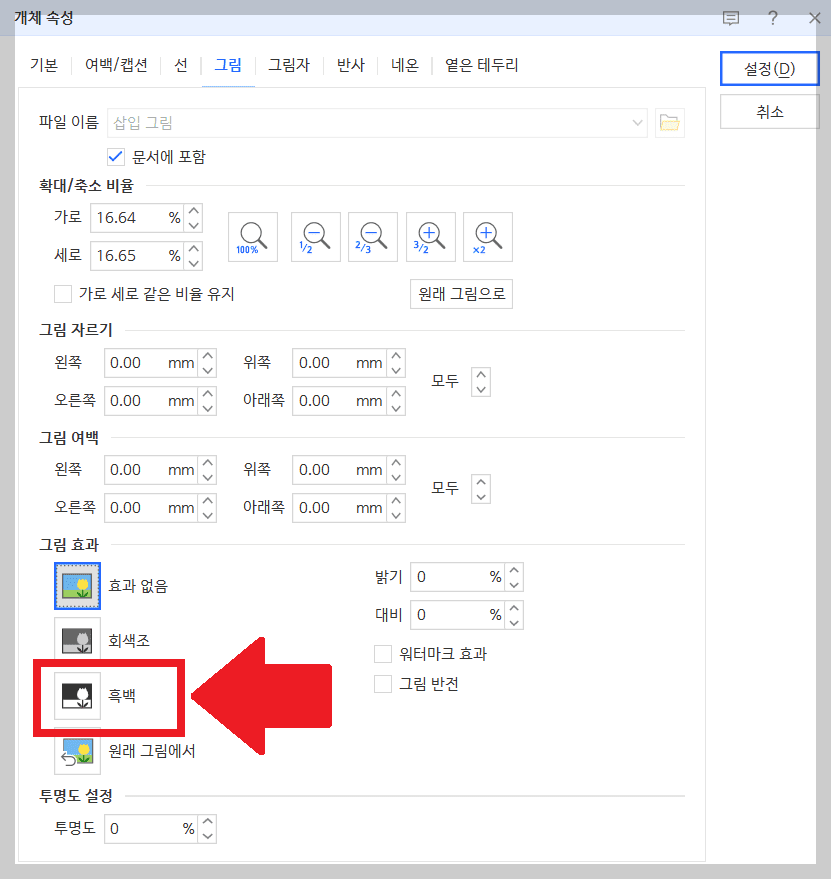This screenshot has height=879, width=831.
Task: Click the 원래 그림으로 button
Action: (461, 294)
